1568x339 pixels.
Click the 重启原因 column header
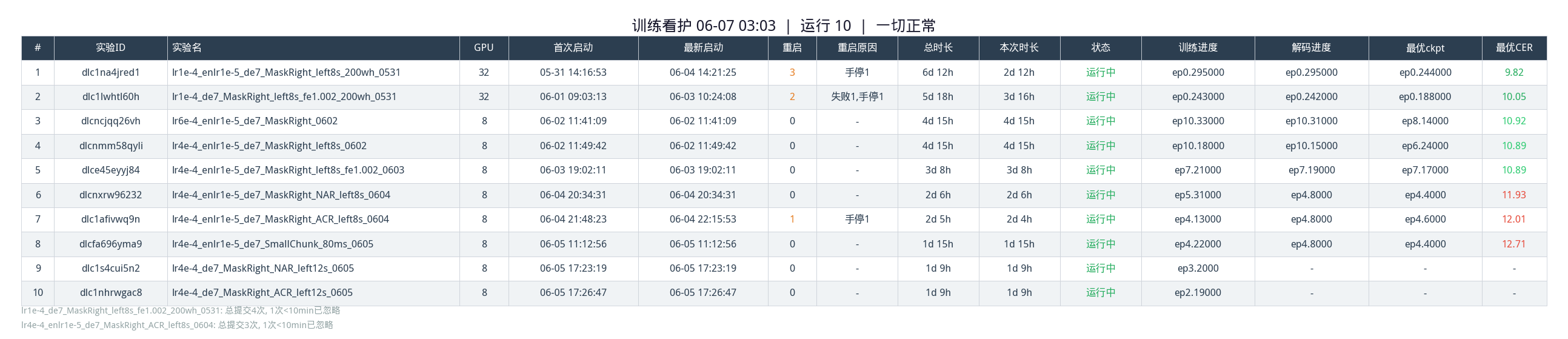pos(856,47)
